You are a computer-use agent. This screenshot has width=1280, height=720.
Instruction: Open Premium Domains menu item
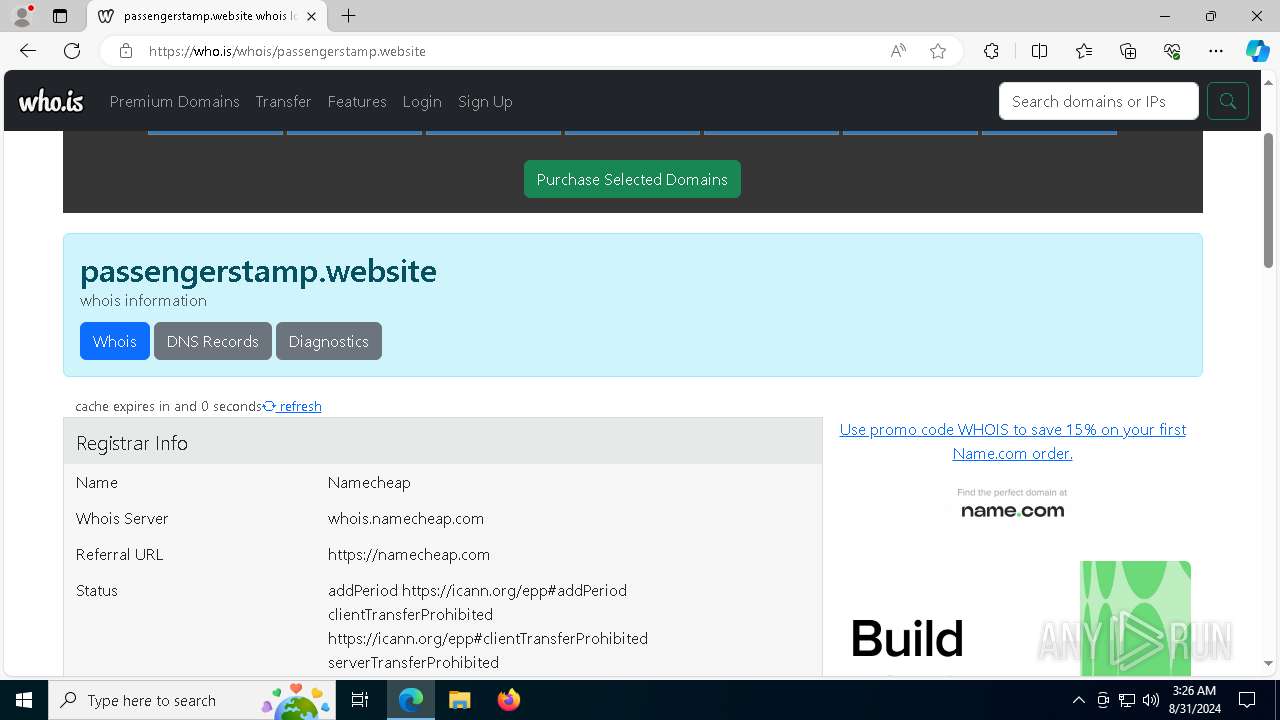click(174, 101)
